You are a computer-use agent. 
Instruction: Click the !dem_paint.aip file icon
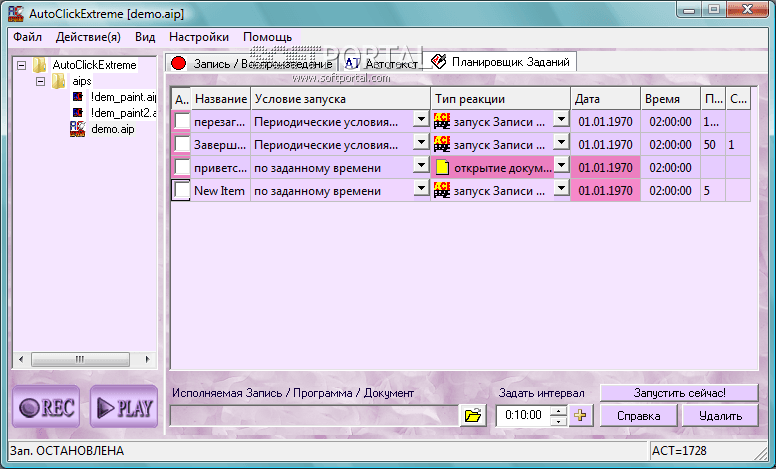[78, 96]
